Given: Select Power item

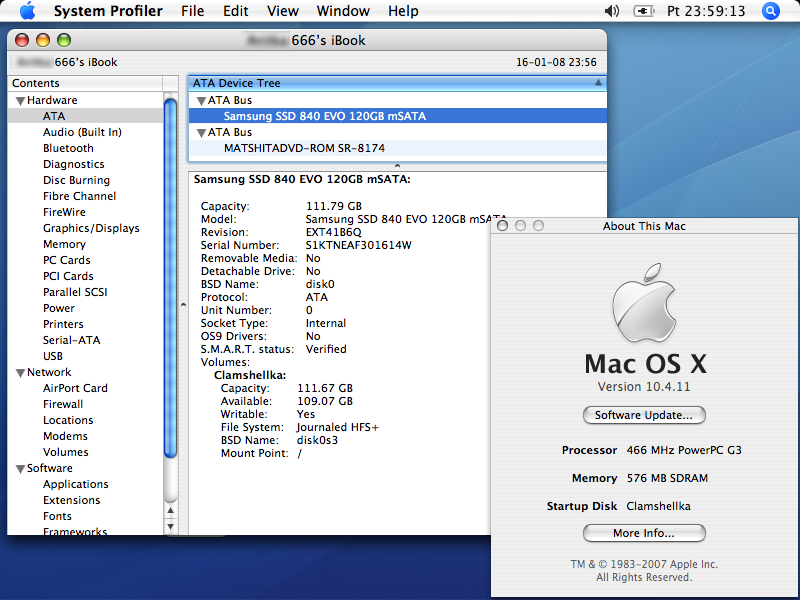Looking at the screenshot, I should click(59, 308).
